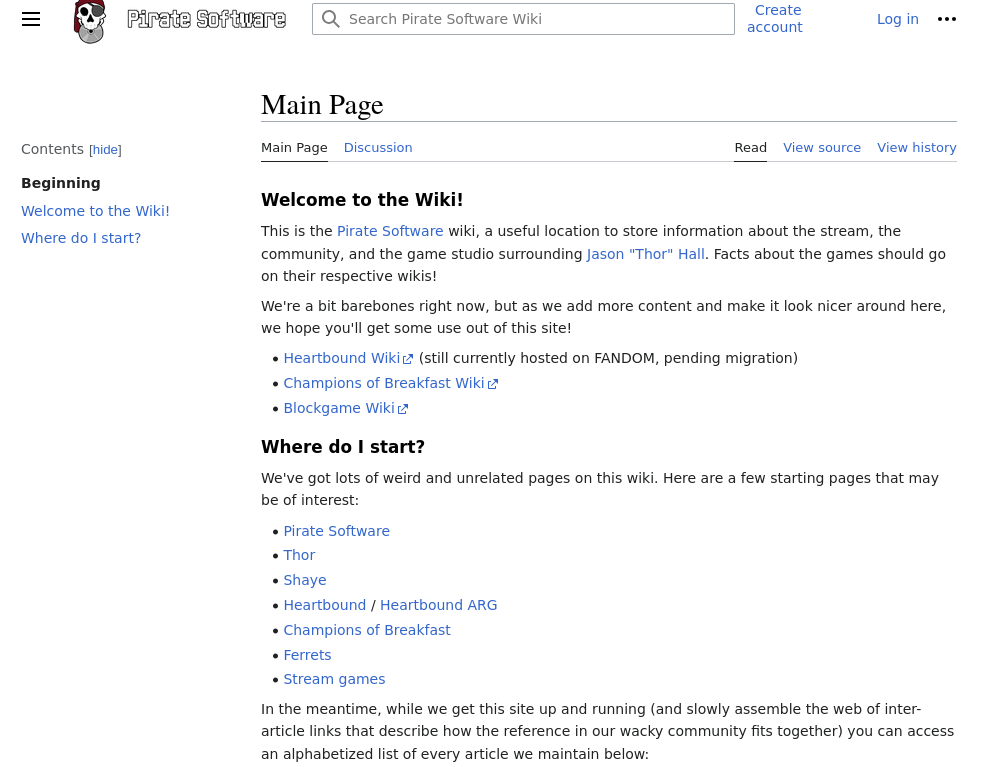995x767 pixels.
Task: Open the View history tab
Action: point(917,148)
